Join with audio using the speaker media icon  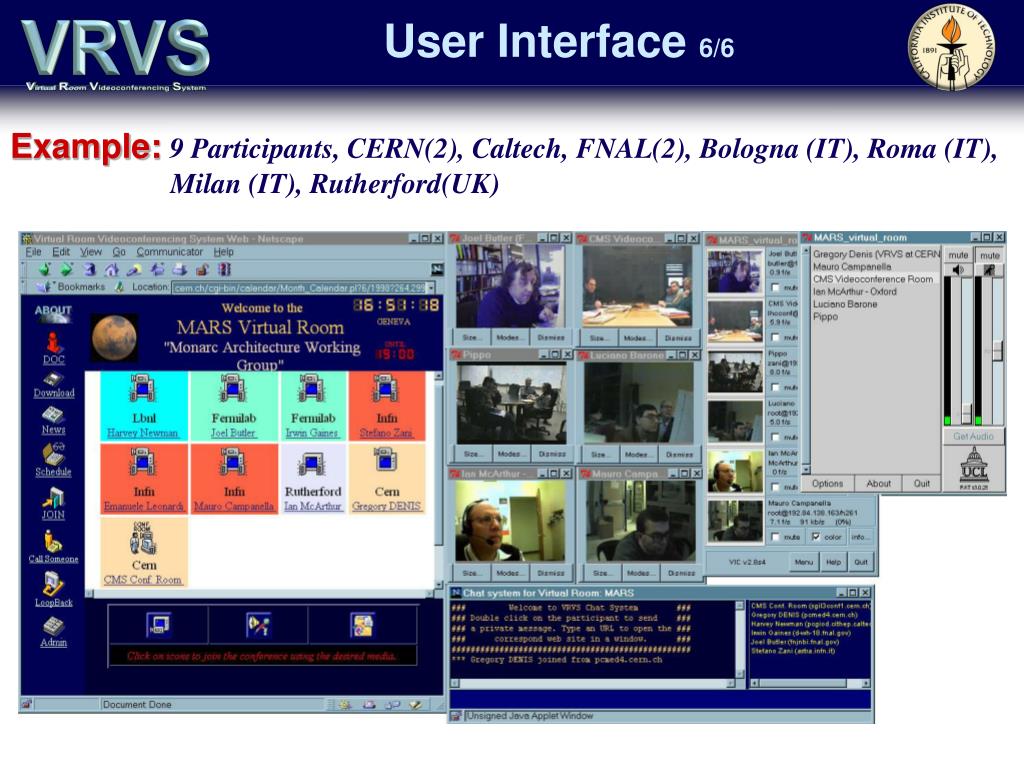pos(258,625)
